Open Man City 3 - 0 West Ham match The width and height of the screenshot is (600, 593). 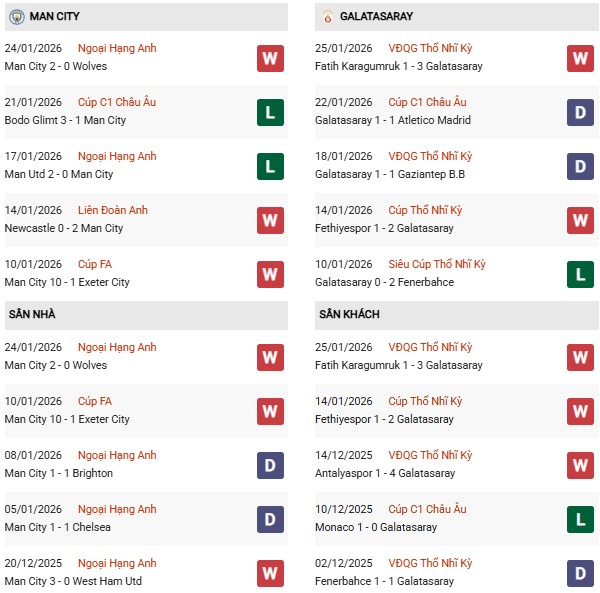73,581
